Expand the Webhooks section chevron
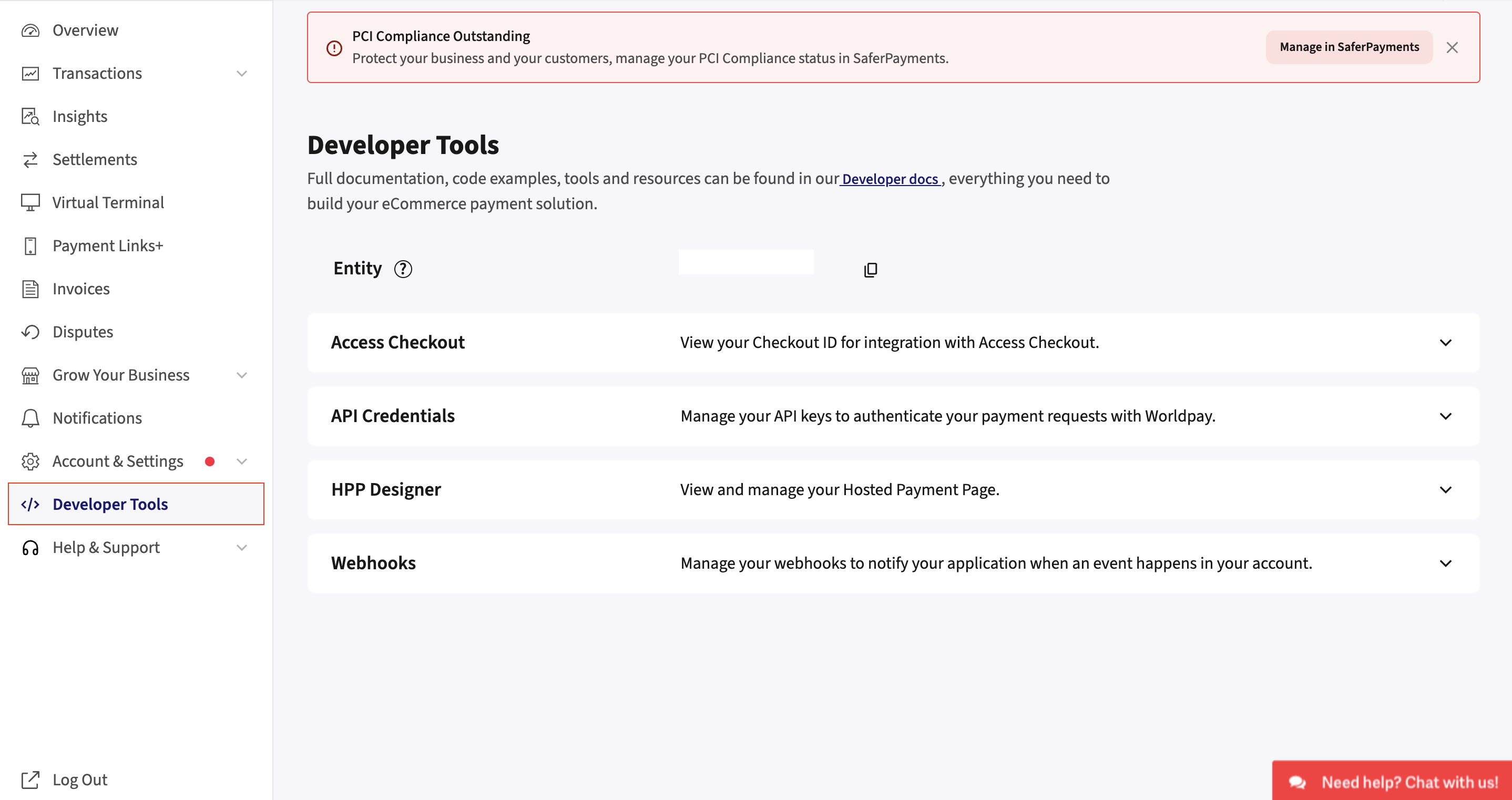 click(x=1445, y=563)
